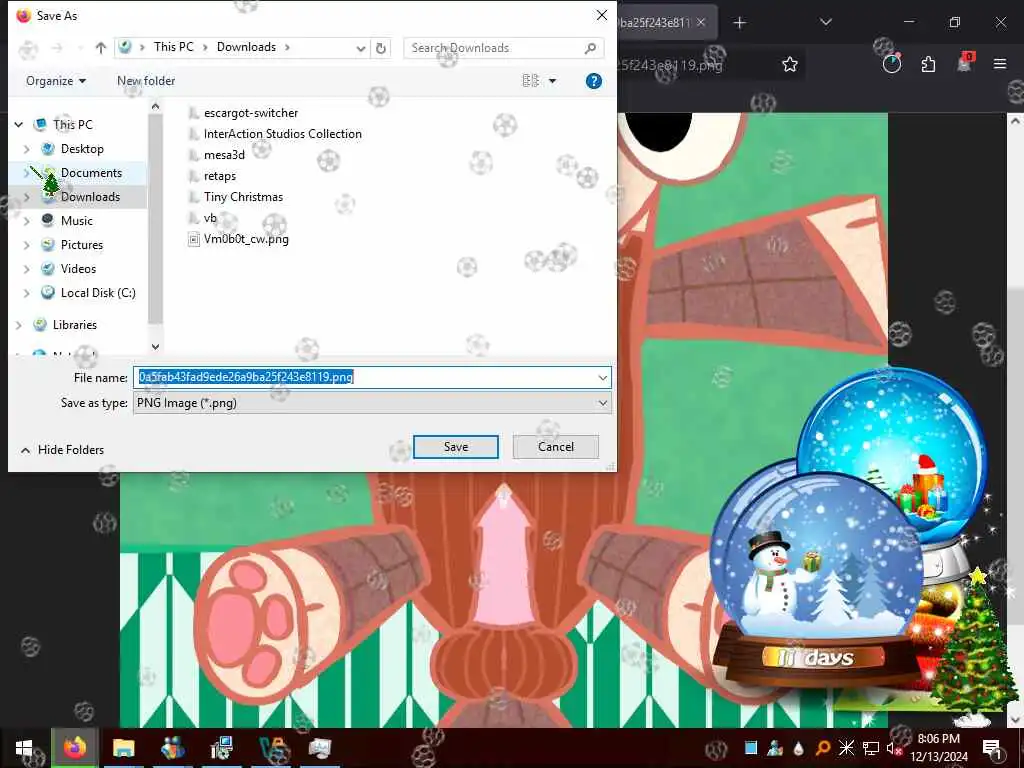Screen dimensions: 1024x768
Task: Click New folder in dialog toolbar
Action: coord(146,81)
